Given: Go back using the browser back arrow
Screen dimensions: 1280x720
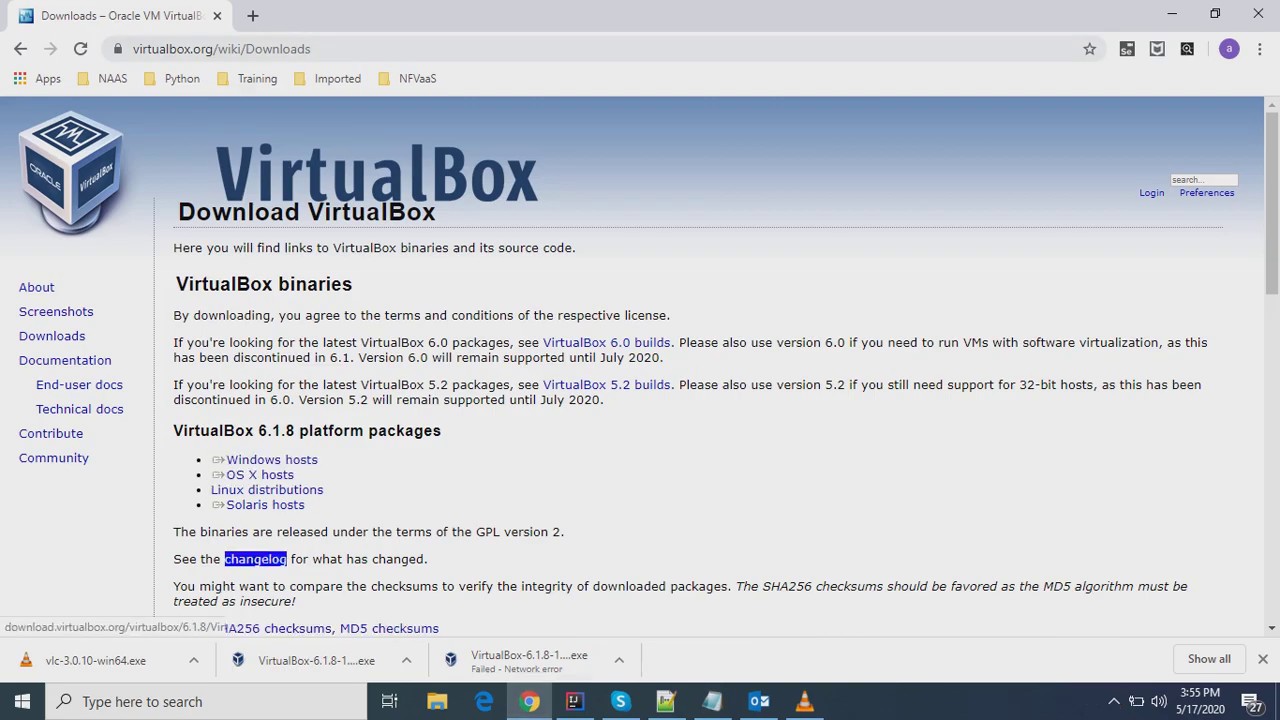Looking at the screenshot, I should [x=21, y=48].
